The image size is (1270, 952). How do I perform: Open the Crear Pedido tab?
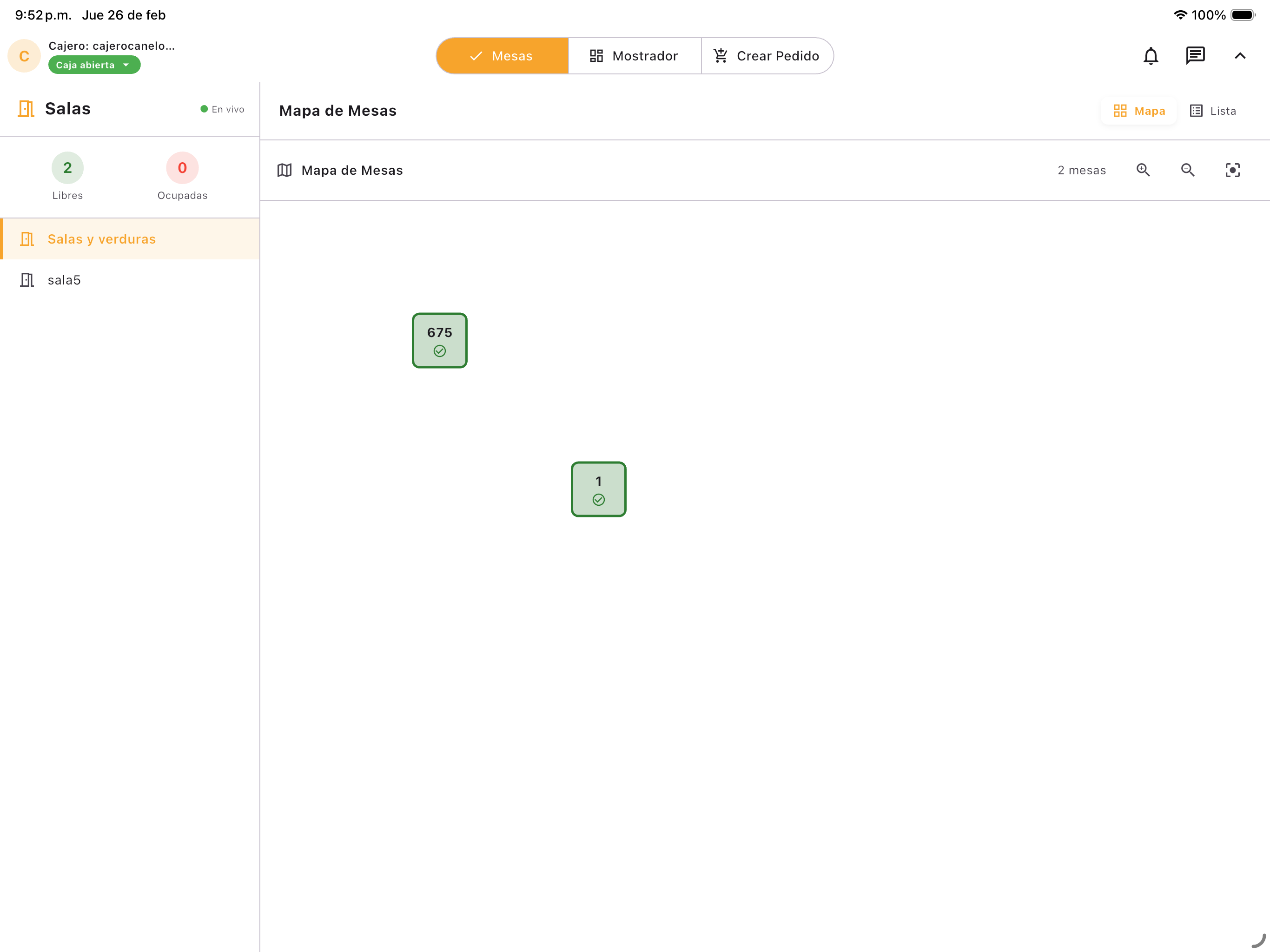(767, 56)
